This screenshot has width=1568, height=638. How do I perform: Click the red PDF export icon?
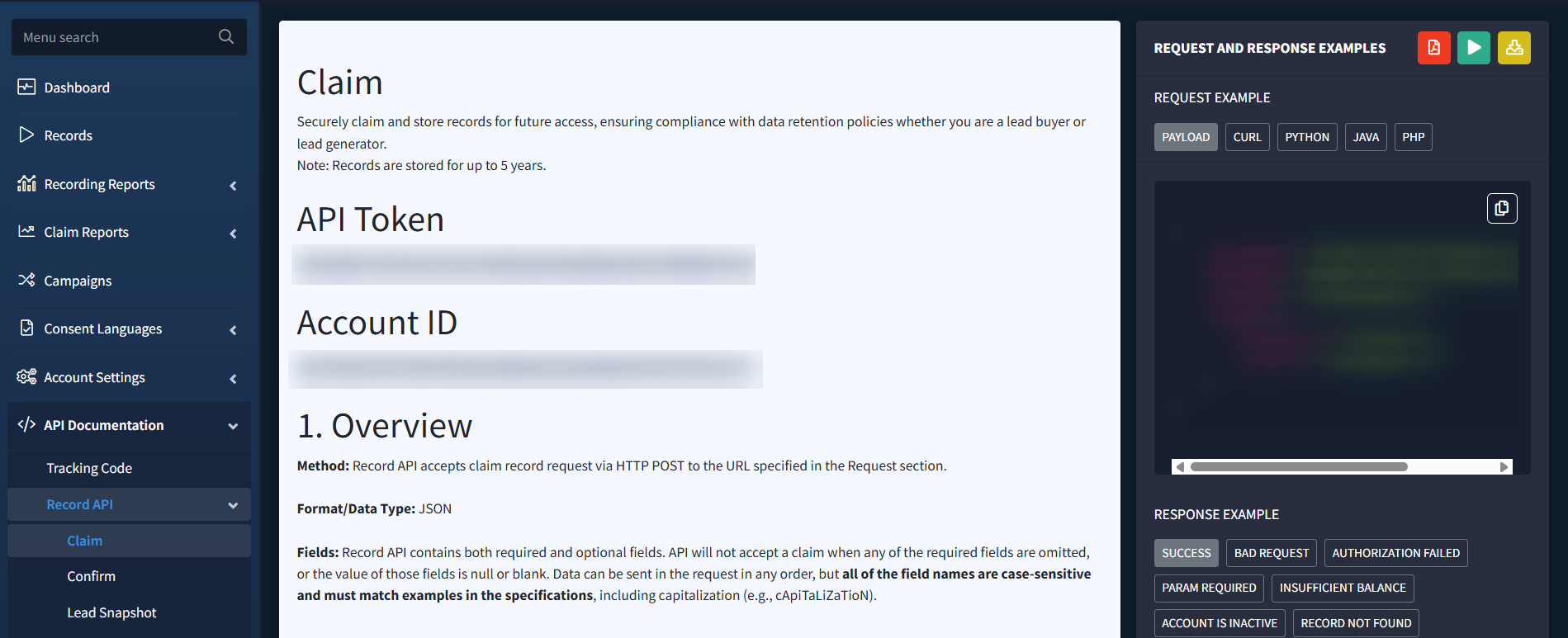[x=1433, y=48]
